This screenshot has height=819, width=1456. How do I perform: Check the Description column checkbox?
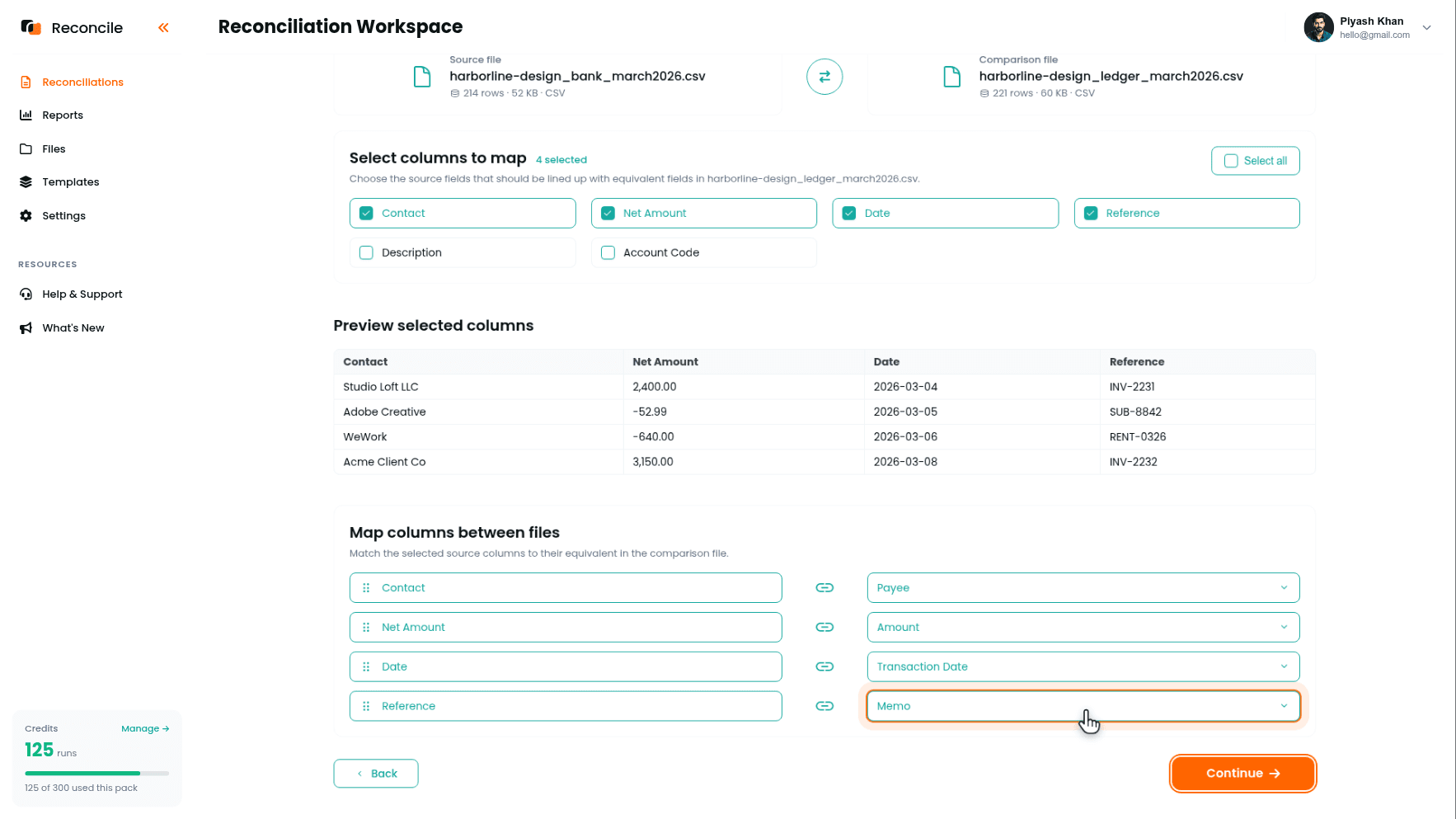366,252
